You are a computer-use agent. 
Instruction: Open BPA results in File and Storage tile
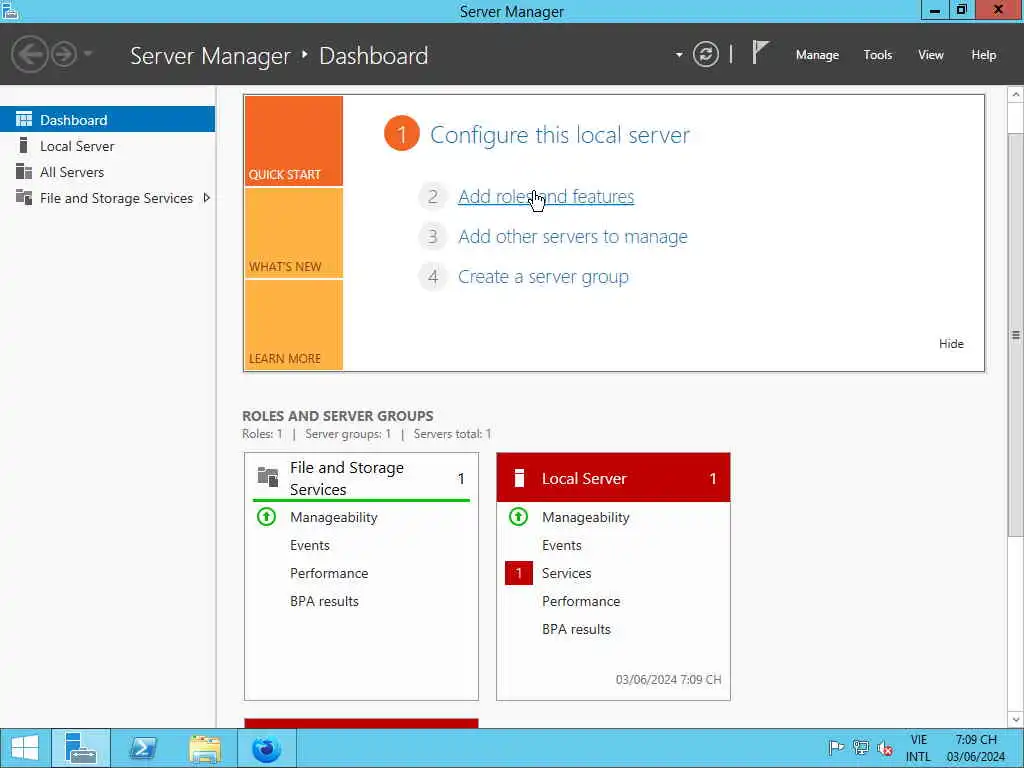coord(324,601)
